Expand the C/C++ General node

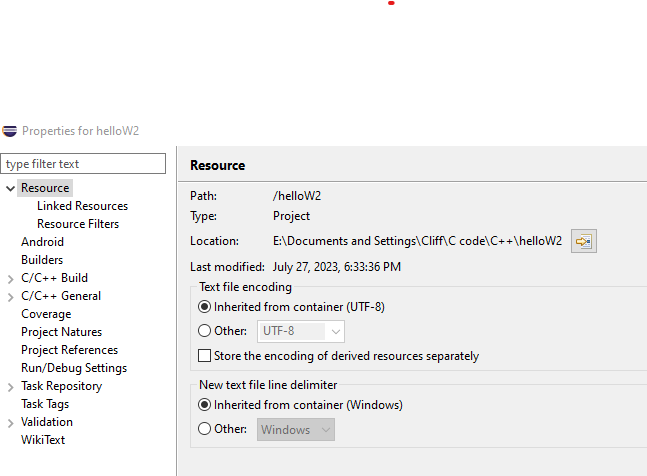coord(11,297)
